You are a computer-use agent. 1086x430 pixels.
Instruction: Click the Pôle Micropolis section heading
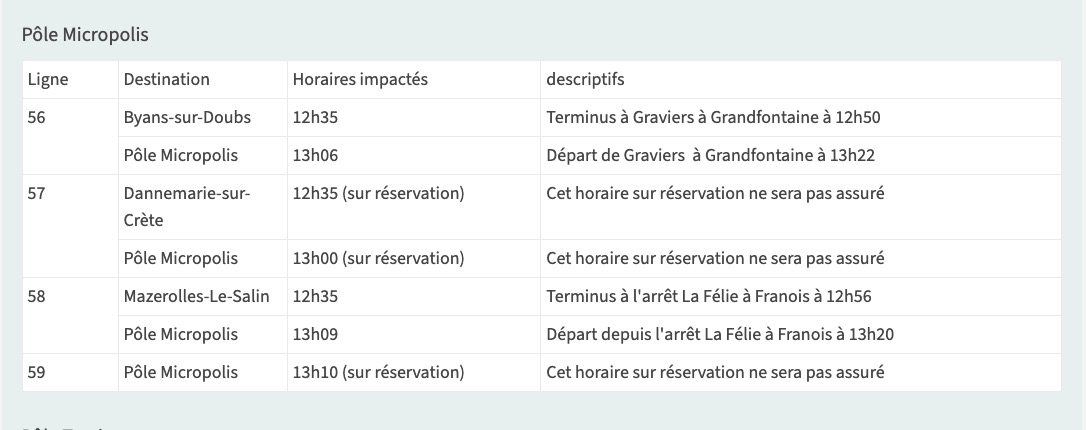[x=85, y=35]
